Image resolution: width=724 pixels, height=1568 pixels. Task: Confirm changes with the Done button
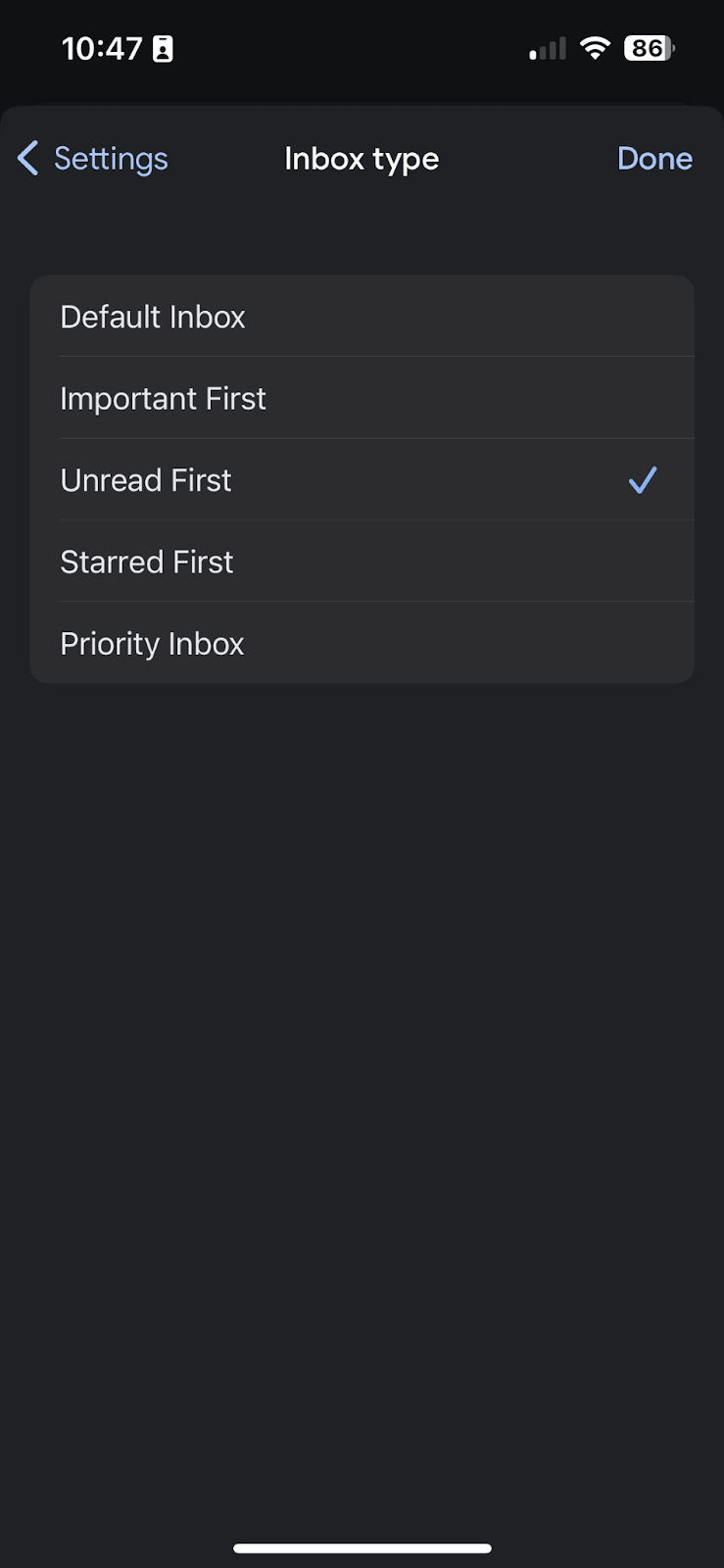654,158
